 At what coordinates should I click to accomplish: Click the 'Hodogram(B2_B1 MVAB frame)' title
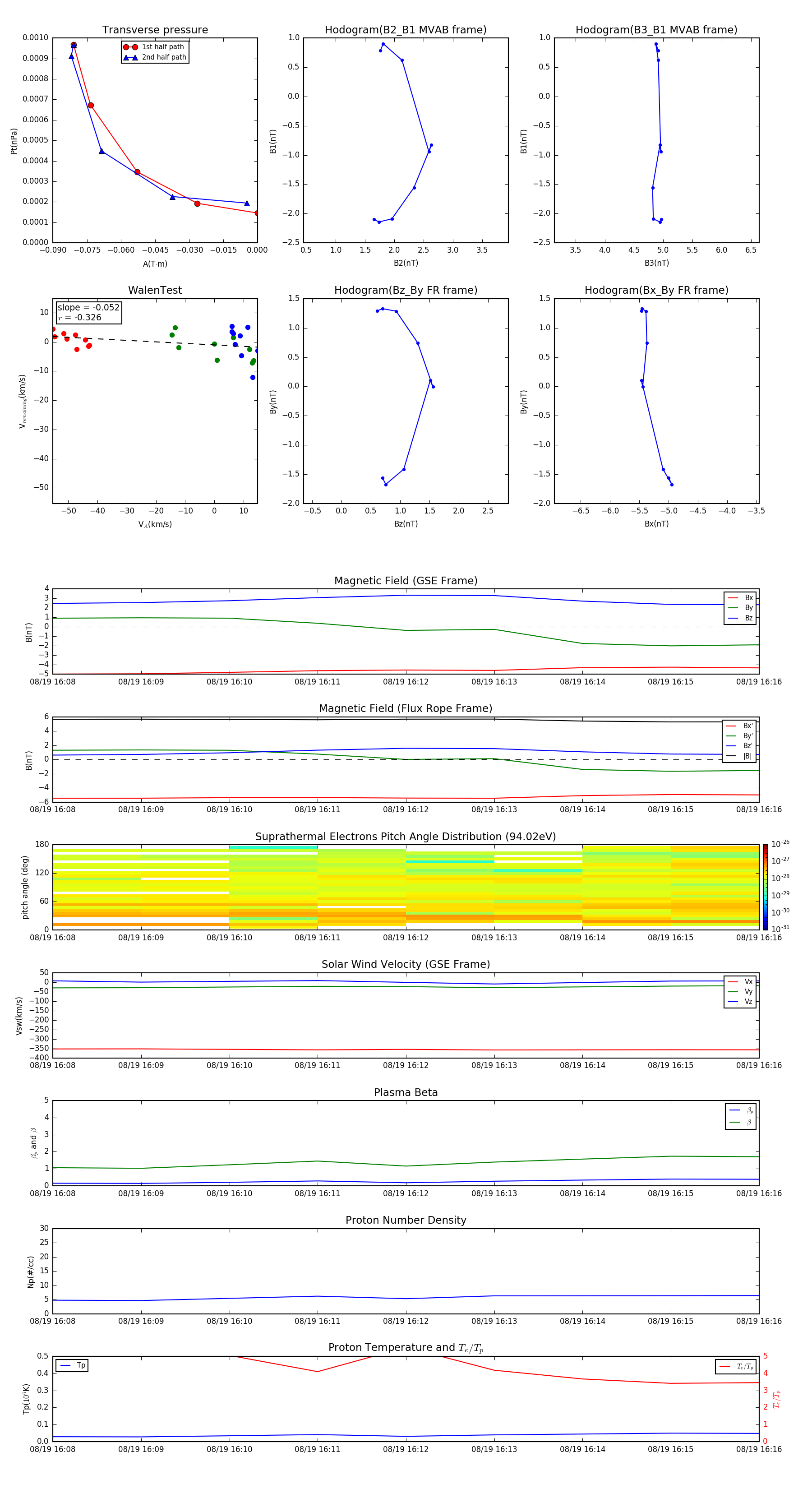click(x=406, y=30)
